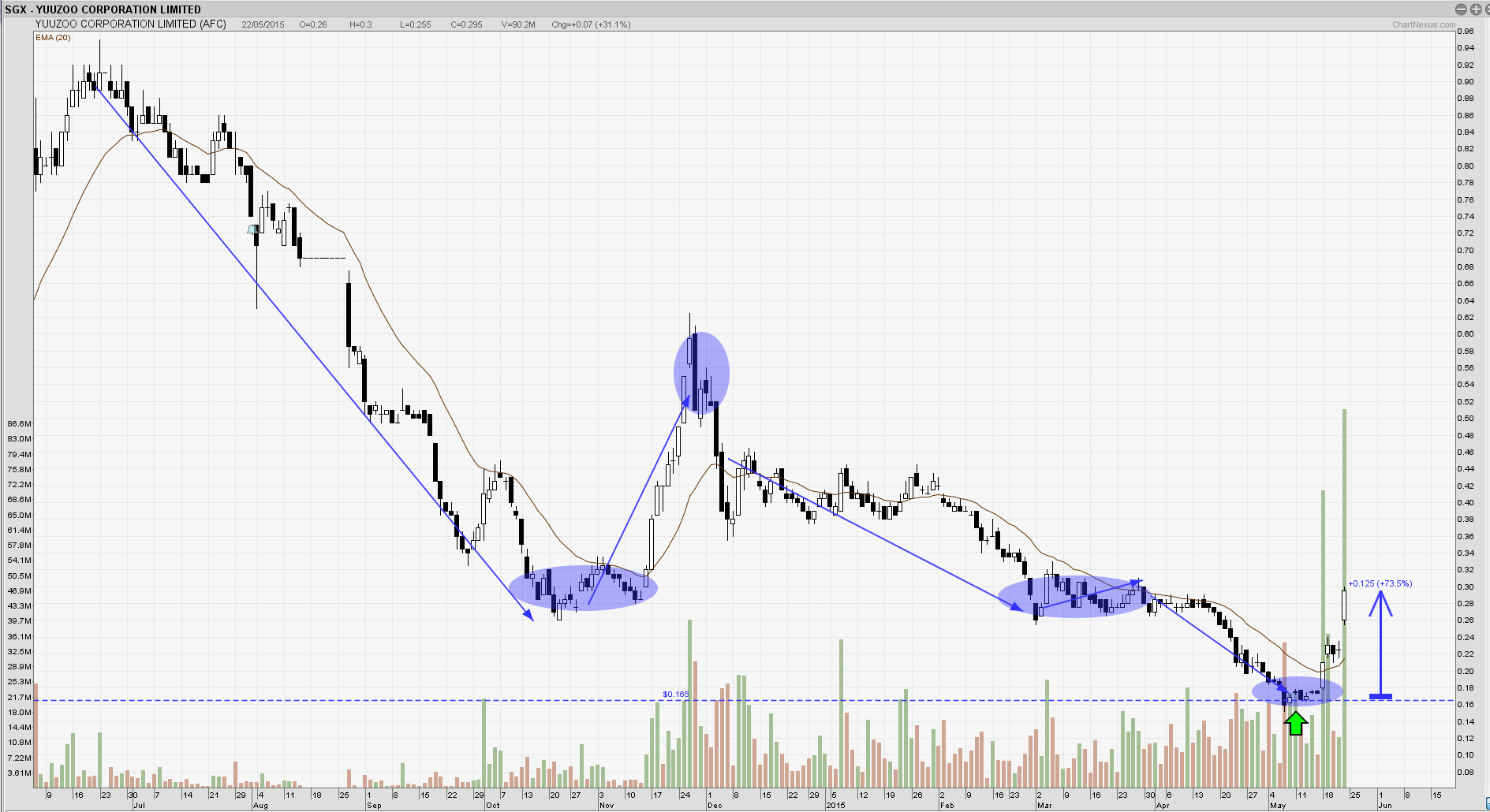1490x812 pixels.
Task: Select the blue ellipse around the November peak
Action: click(701, 373)
